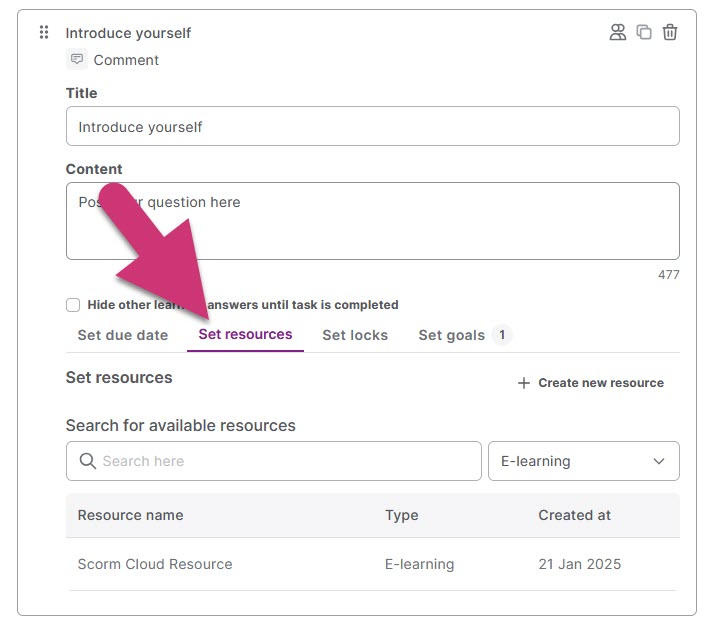The image size is (710, 635).
Task: Click the assign users icon
Action: coord(618,33)
